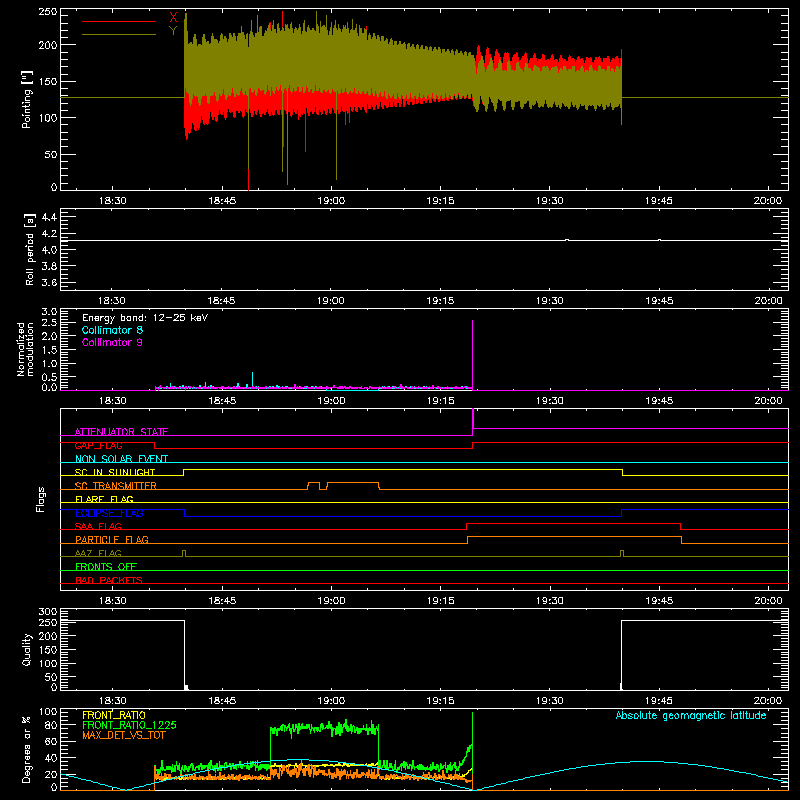Image resolution: width=800 pixels, height=800 pixels.
Task: Click the 4.4 tick label on Roll period axis
Action: click(49, 217)
